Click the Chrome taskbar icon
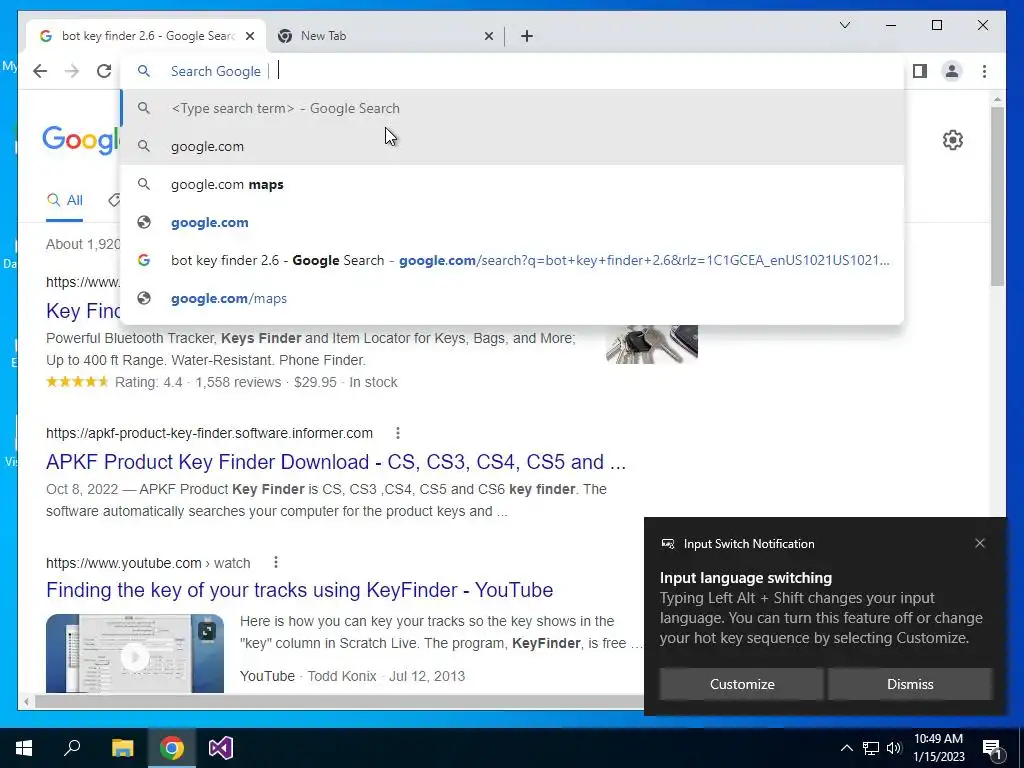 pos(172,748)
